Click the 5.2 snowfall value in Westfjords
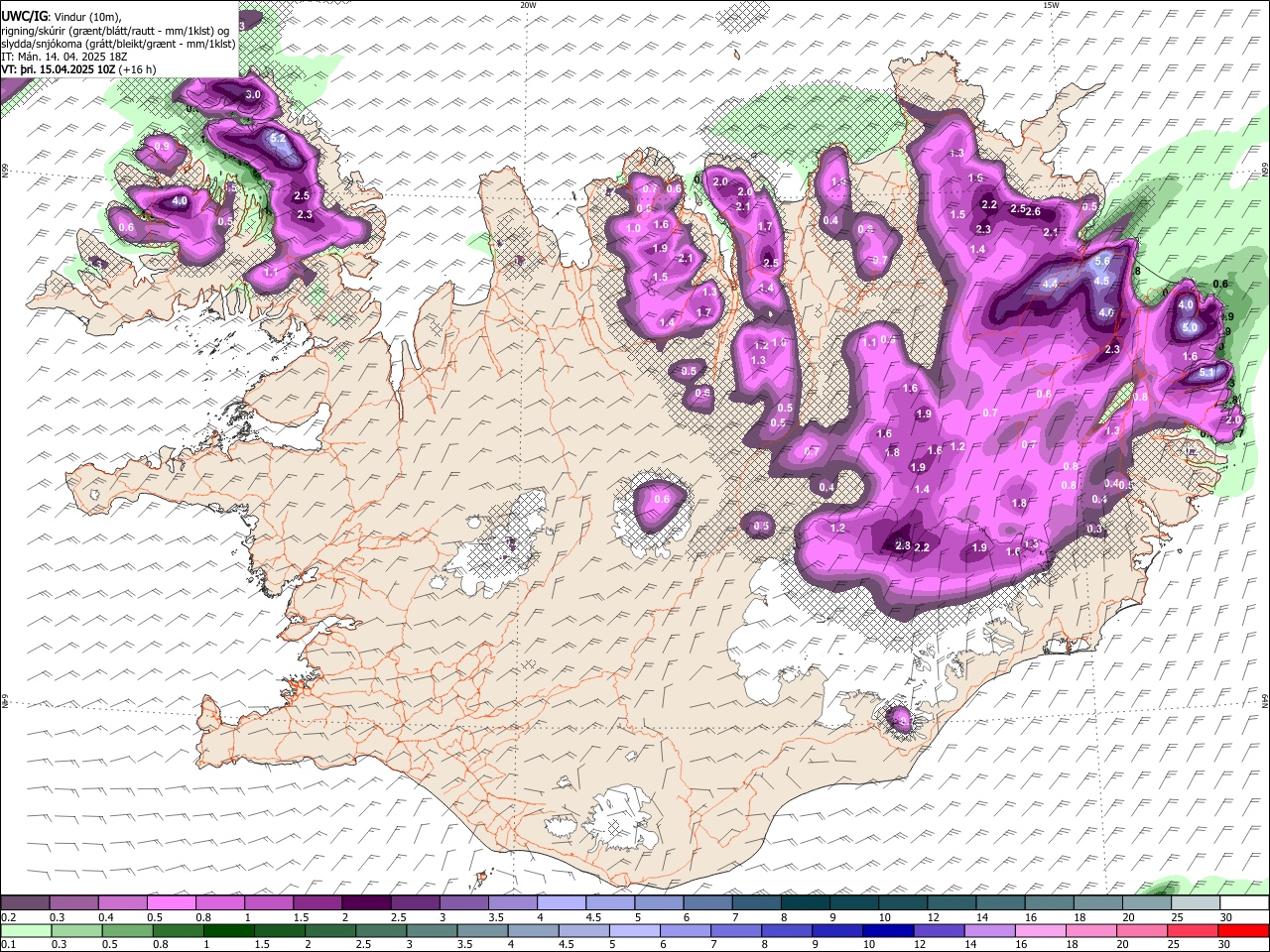Image resolution: width=1270 pixels, height=952 pixels. click(278, 139)
